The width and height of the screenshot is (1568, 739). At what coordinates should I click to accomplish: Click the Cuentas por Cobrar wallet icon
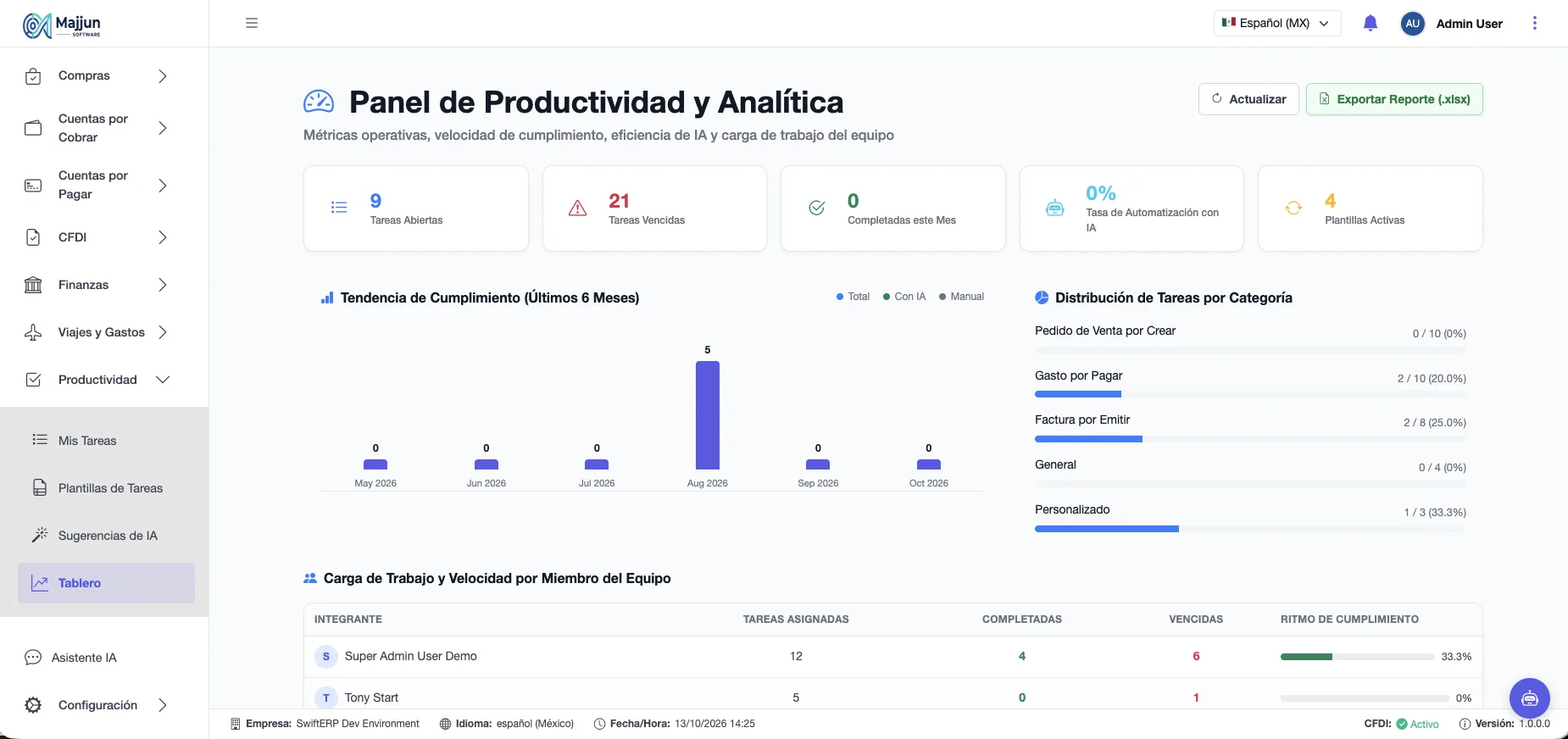point(33,128)
